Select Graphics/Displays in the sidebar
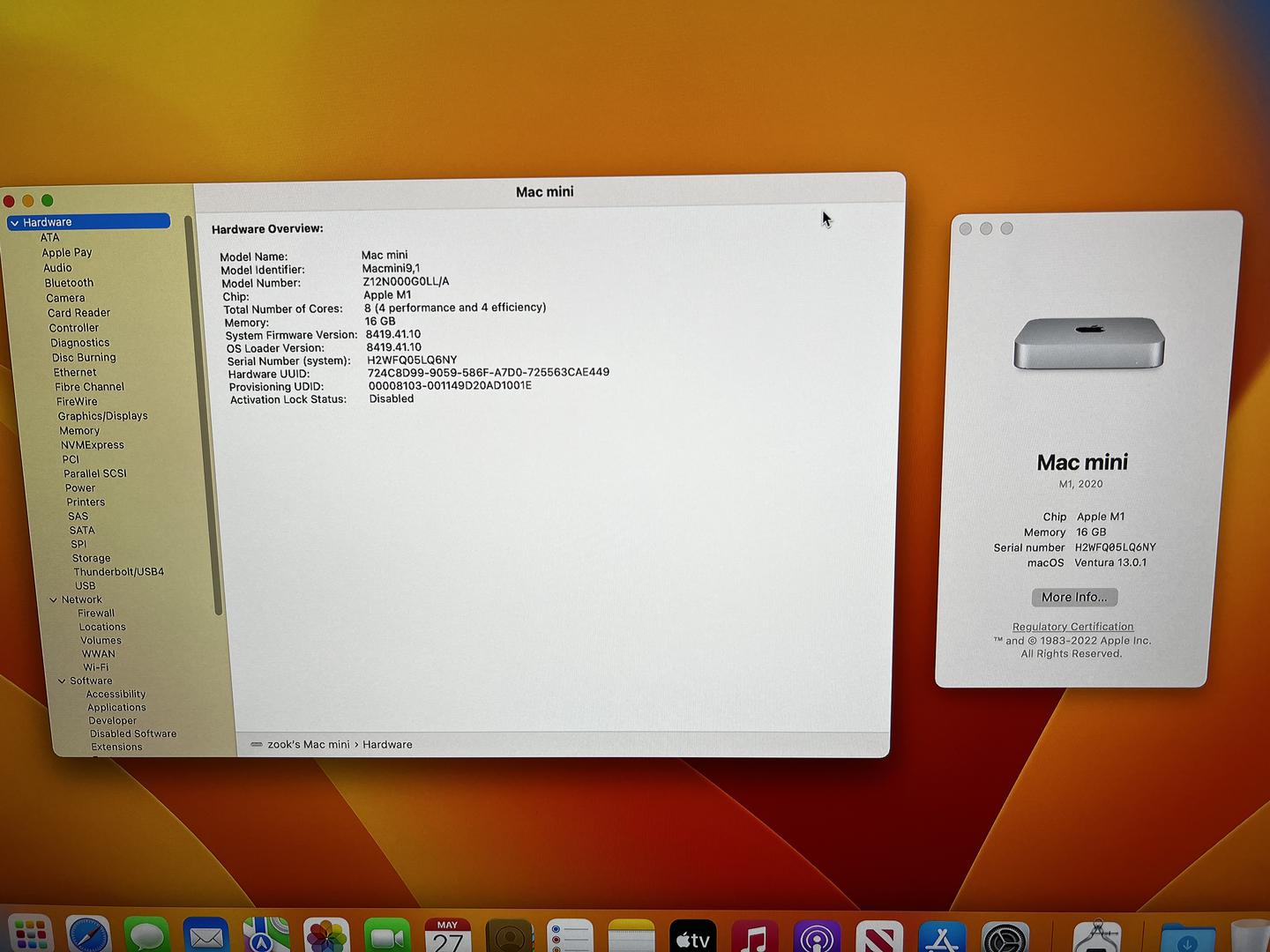1270x952 pixels. (102, 416)
